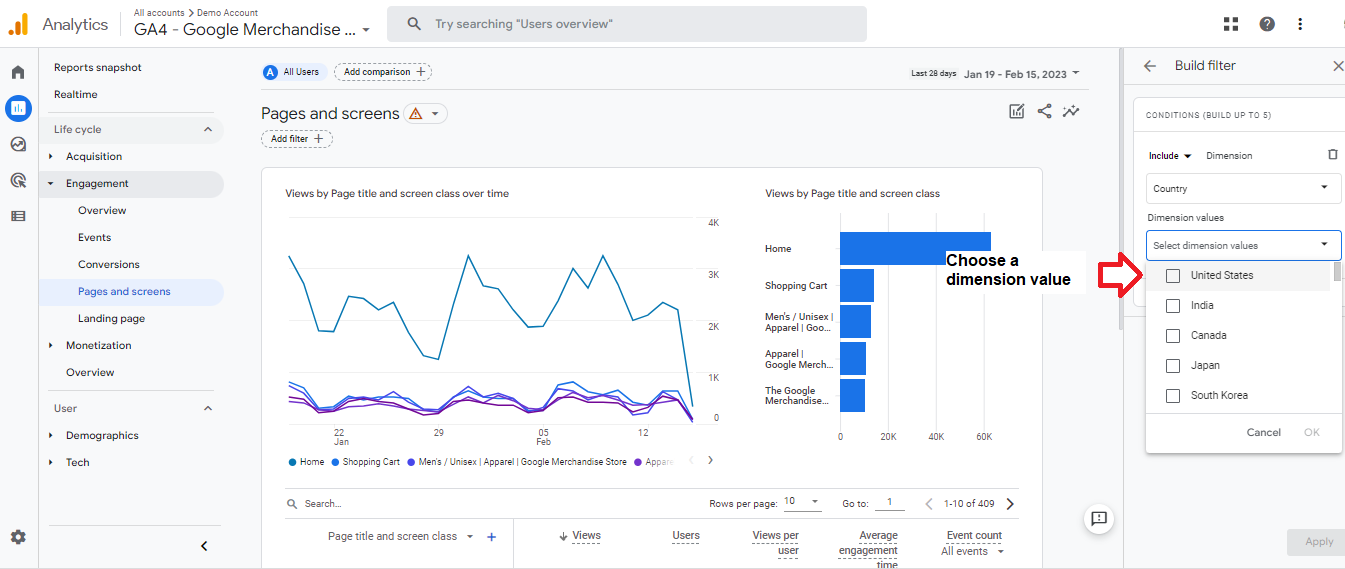Click the Add comparison button
The height and width of the screenshot is (569, 1345).
(x=384, y=72)
